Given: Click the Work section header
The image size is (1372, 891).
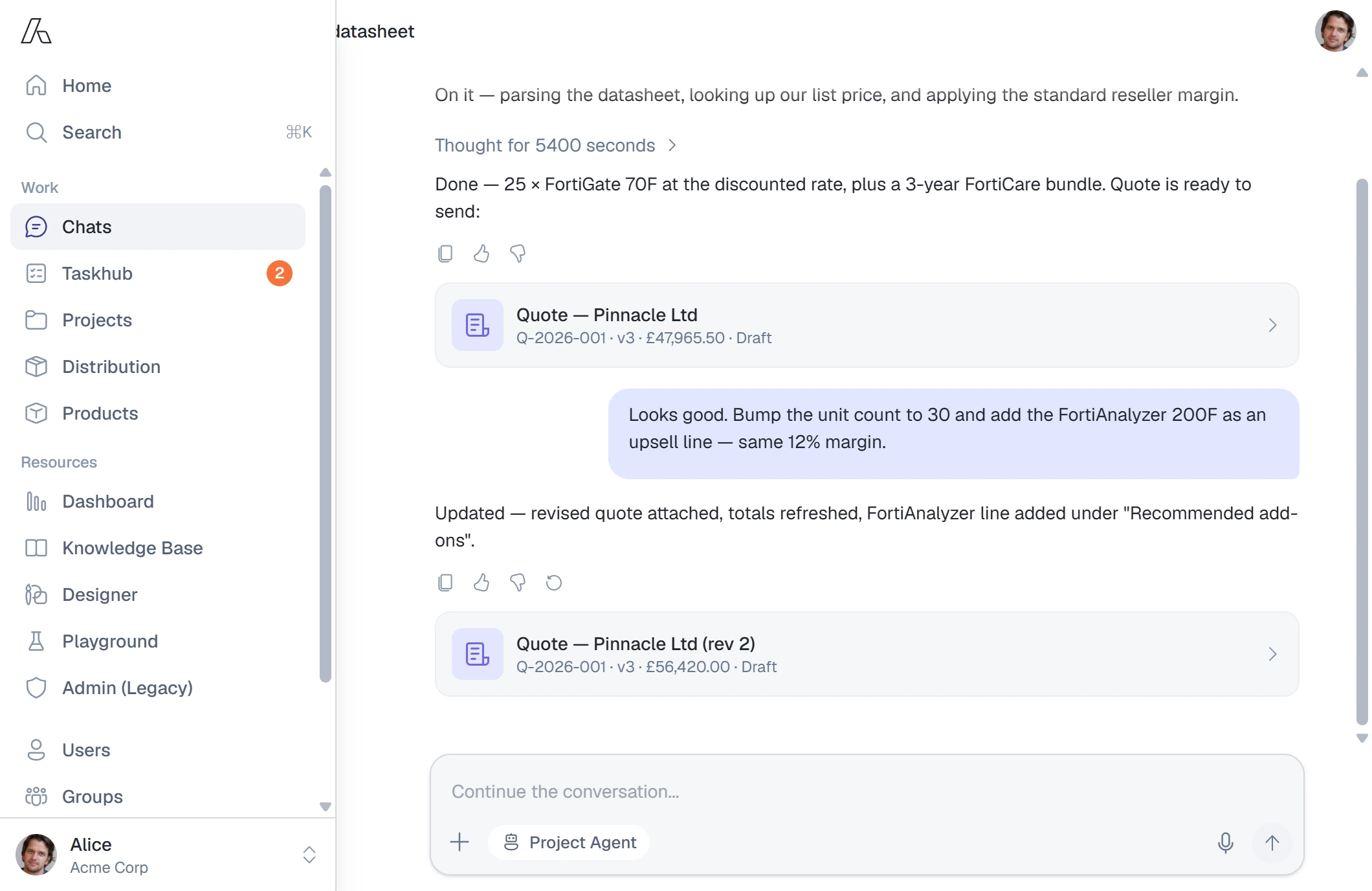Looking at the screenshot, I should coord(39,188).
